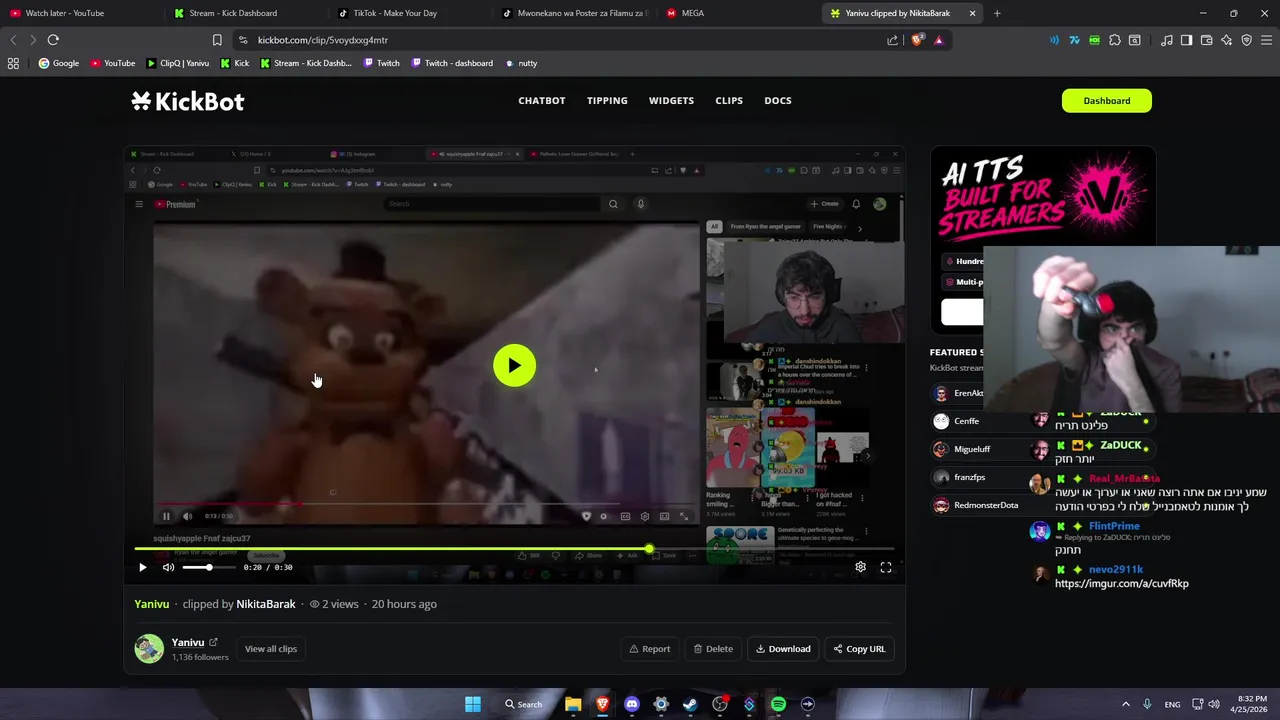Go to the WIDGETS section
Viewport: 1280px width, 720px height.
point(671,101)
